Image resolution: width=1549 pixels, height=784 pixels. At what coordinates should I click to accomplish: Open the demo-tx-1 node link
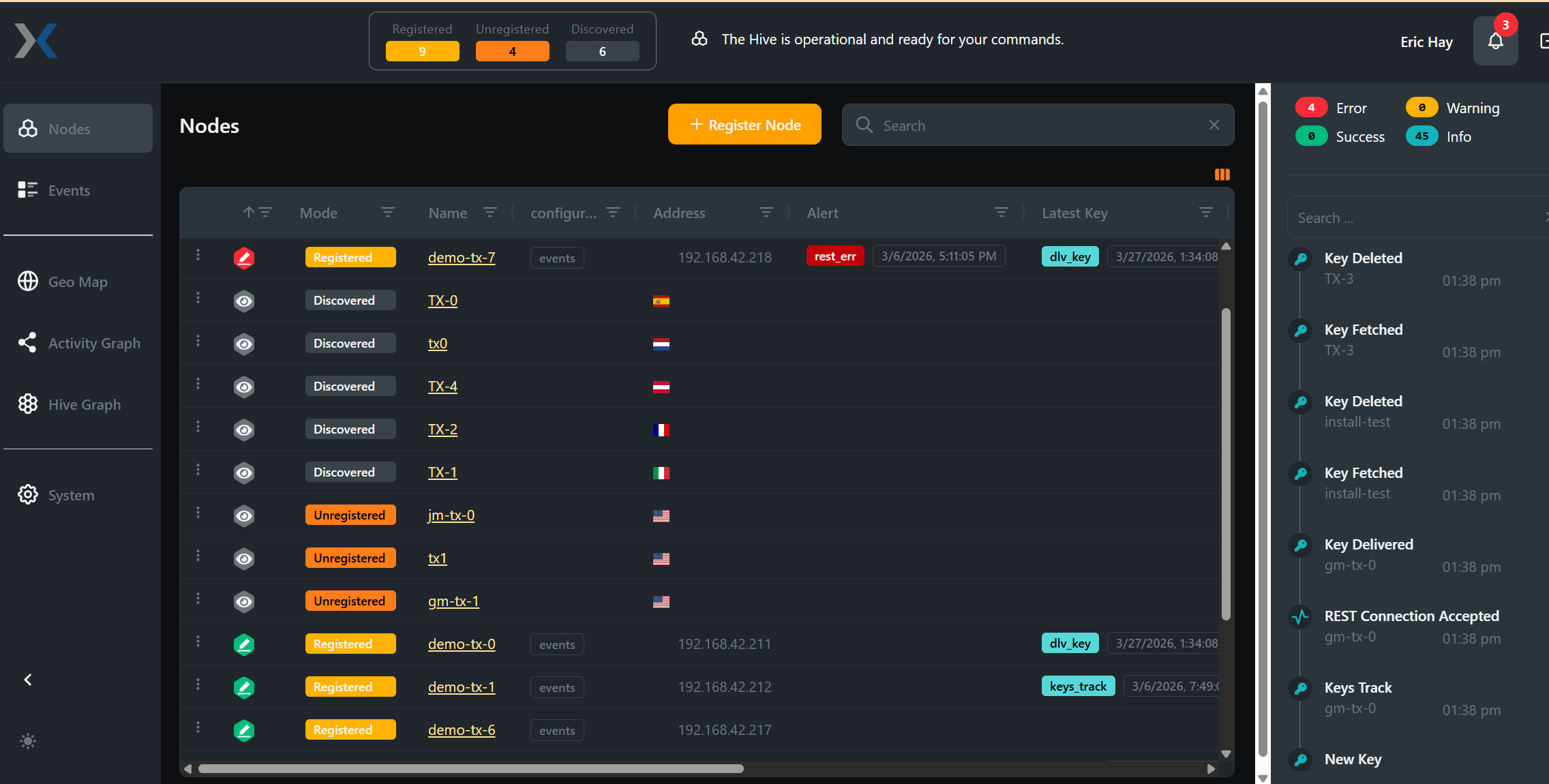(461, 687)
